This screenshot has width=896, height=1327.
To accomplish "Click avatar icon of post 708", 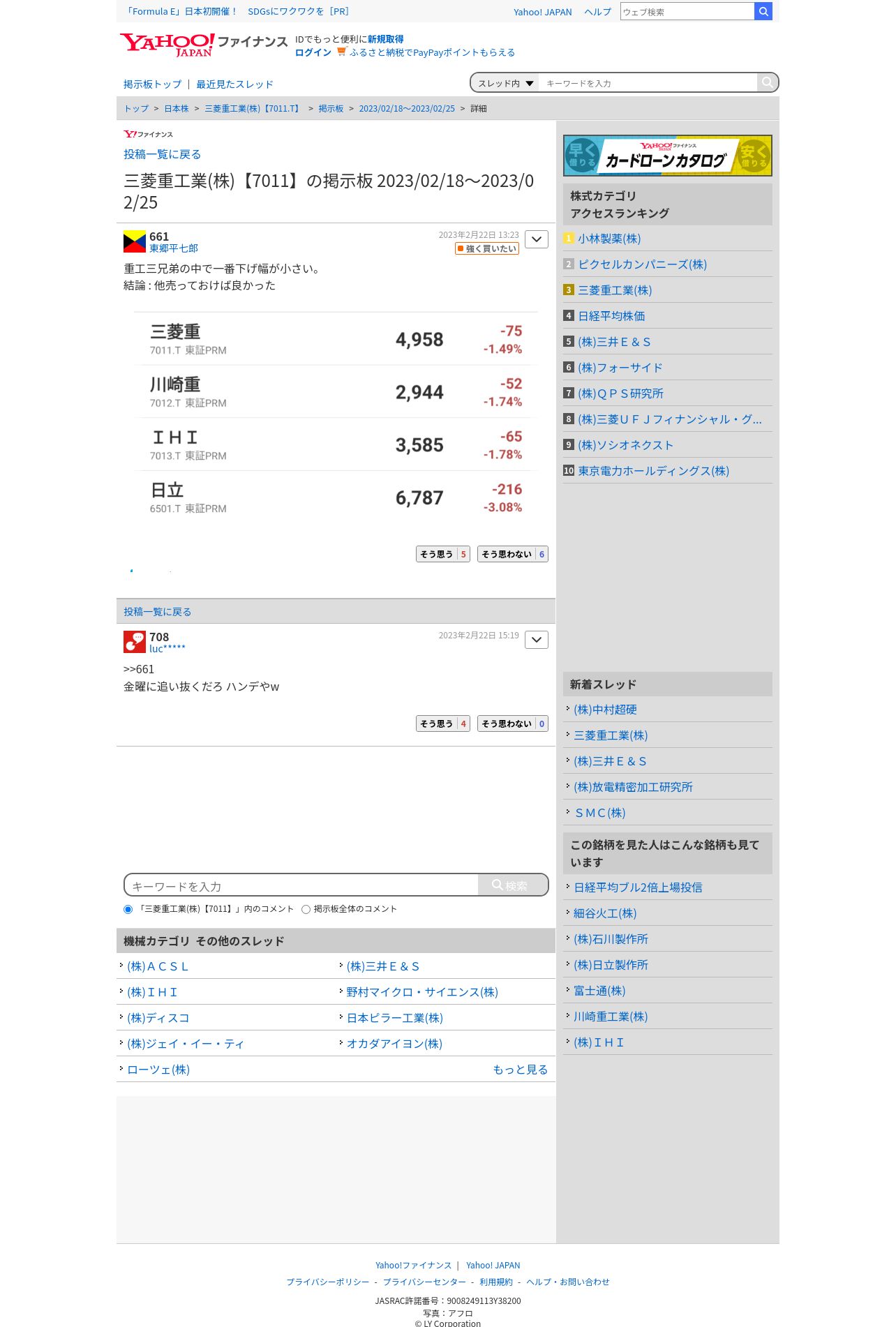I will point(135,642).
